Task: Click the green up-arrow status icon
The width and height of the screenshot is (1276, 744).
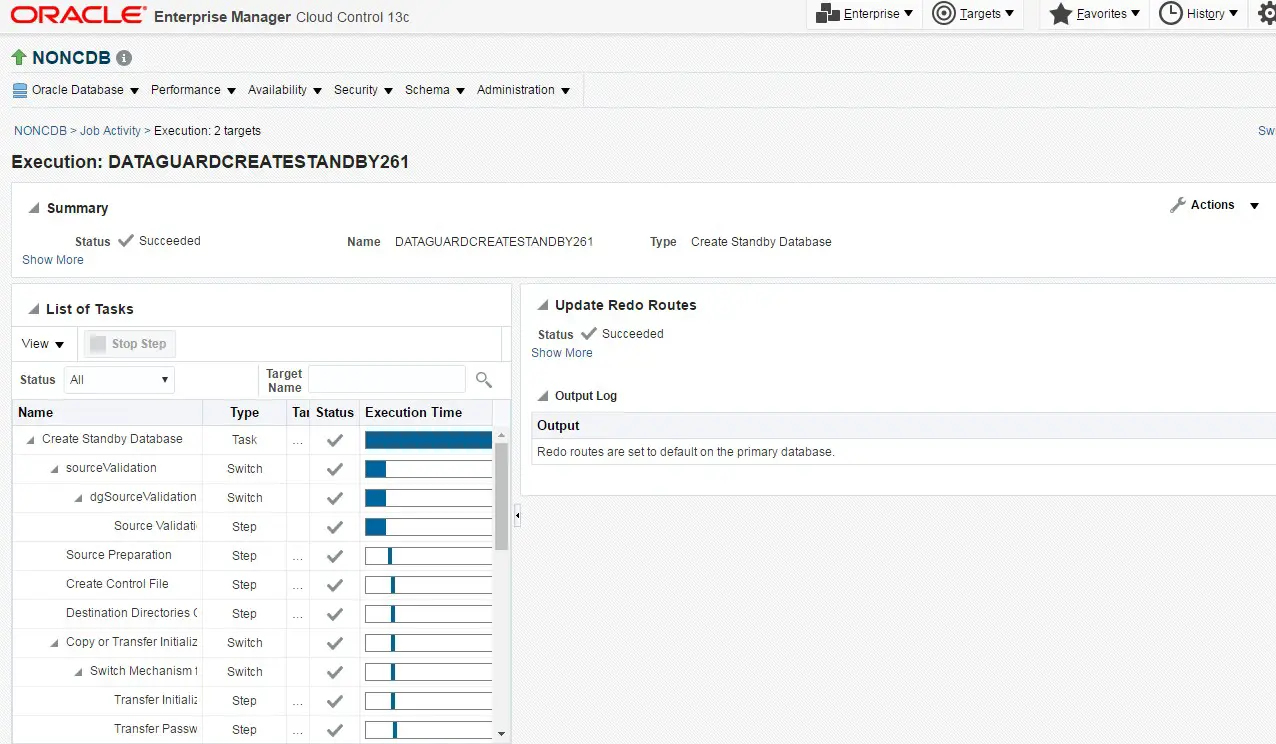Action: pyautogui.click(x=19, y=57)
